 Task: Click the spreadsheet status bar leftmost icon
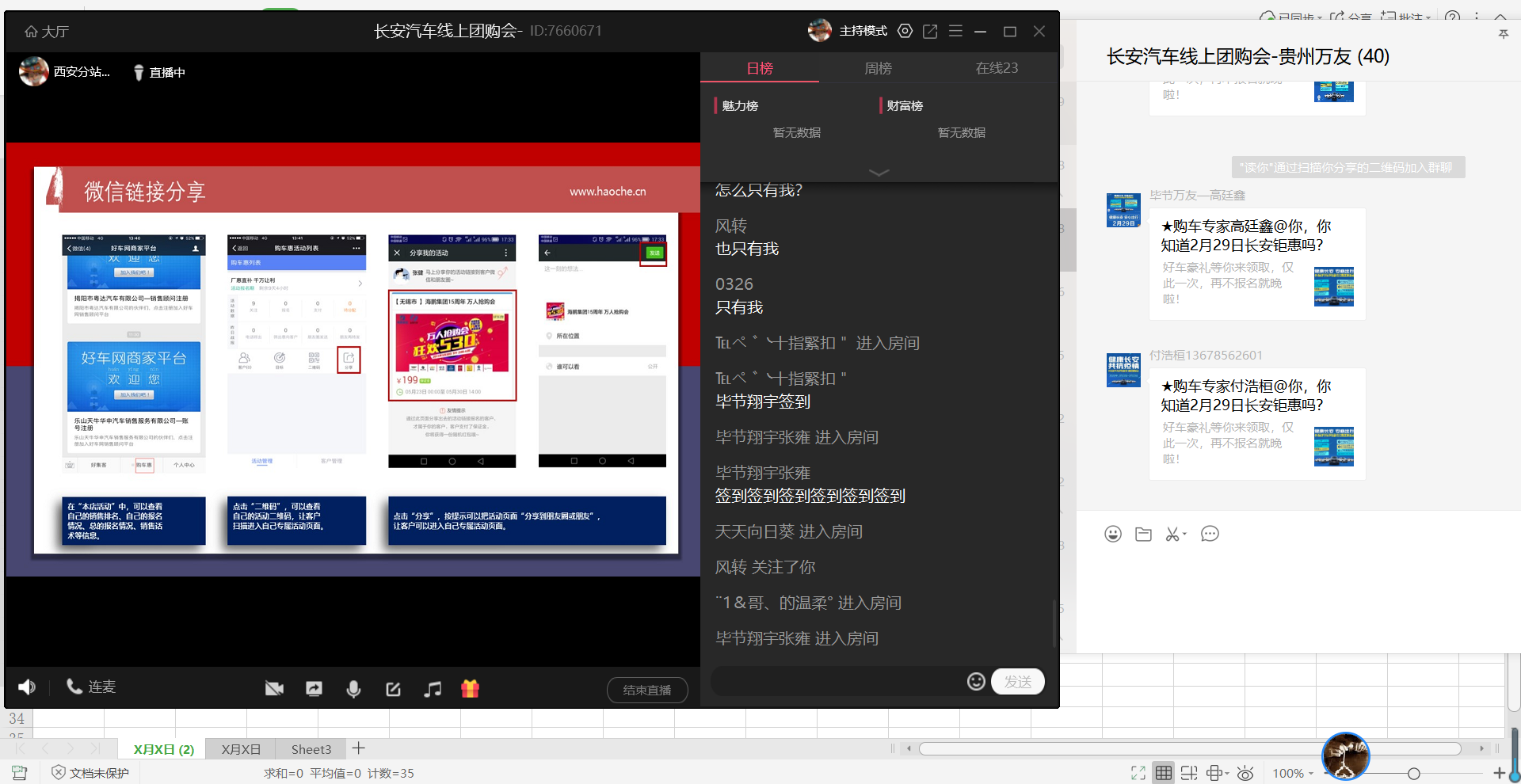click(20, 773)
